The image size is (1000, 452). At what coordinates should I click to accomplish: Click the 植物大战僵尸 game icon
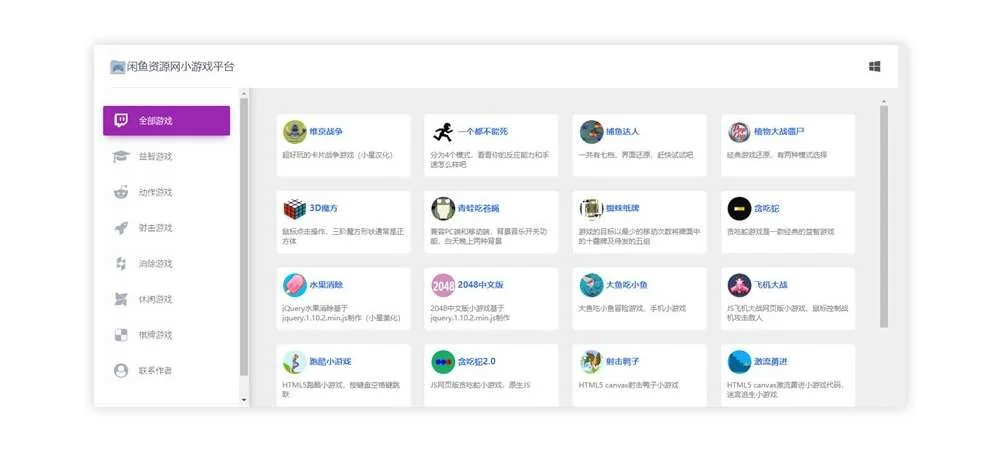[x=739, y=132]
